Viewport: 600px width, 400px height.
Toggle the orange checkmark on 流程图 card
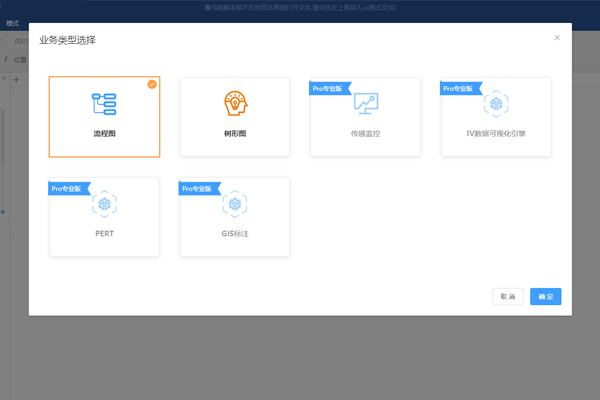pos(152,84)
